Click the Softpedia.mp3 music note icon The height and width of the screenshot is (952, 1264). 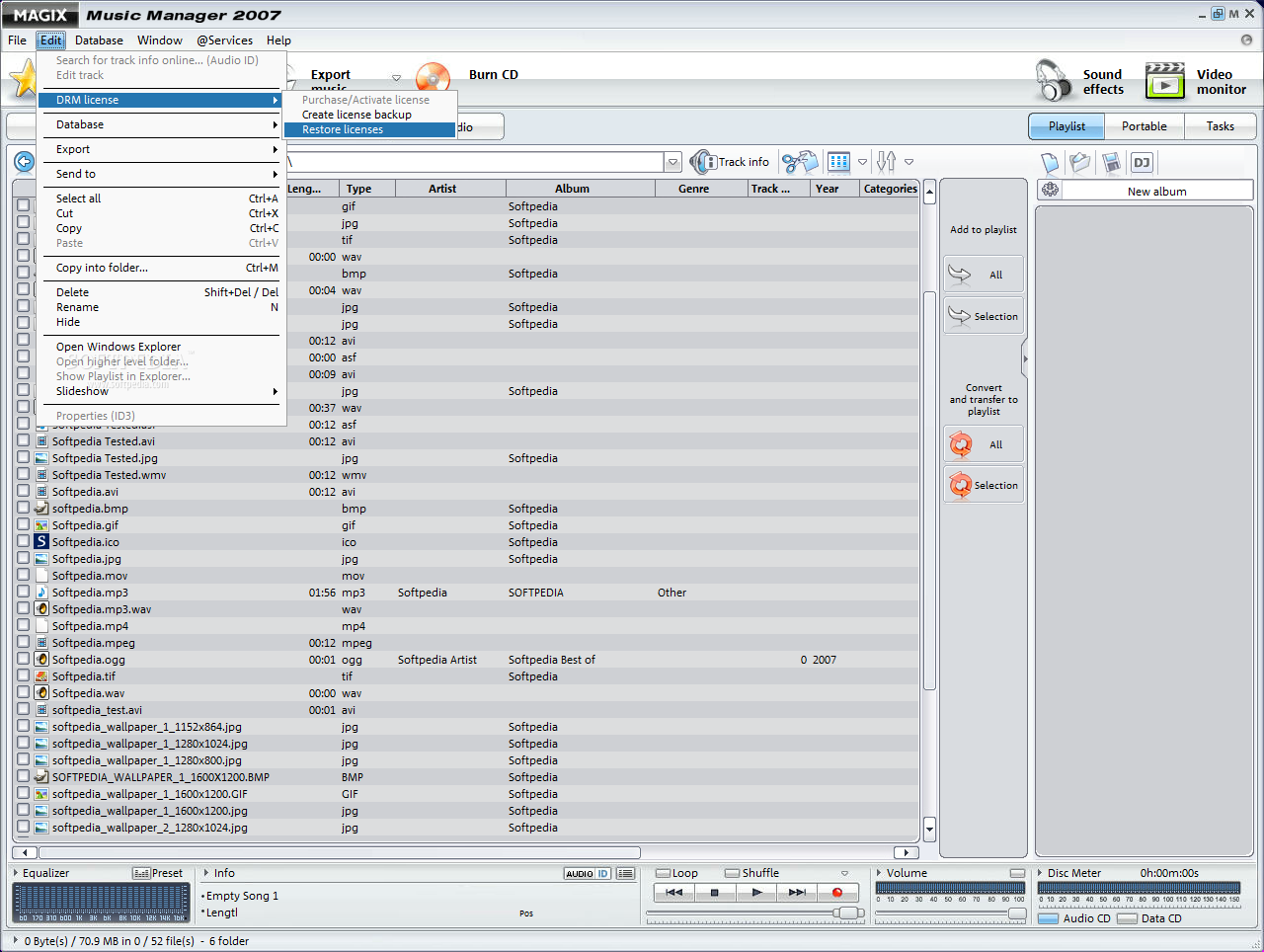[x=41, y=593]
